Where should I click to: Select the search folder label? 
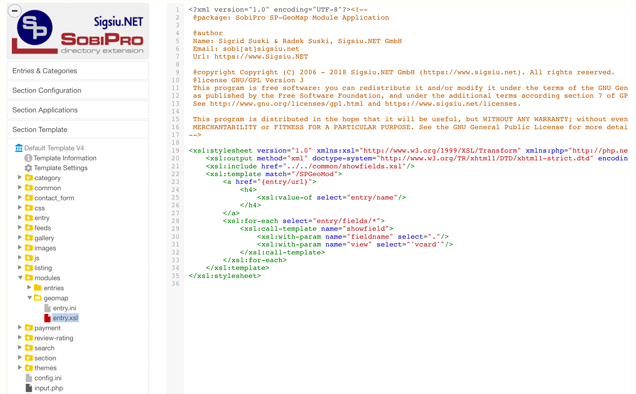[44, 348]
